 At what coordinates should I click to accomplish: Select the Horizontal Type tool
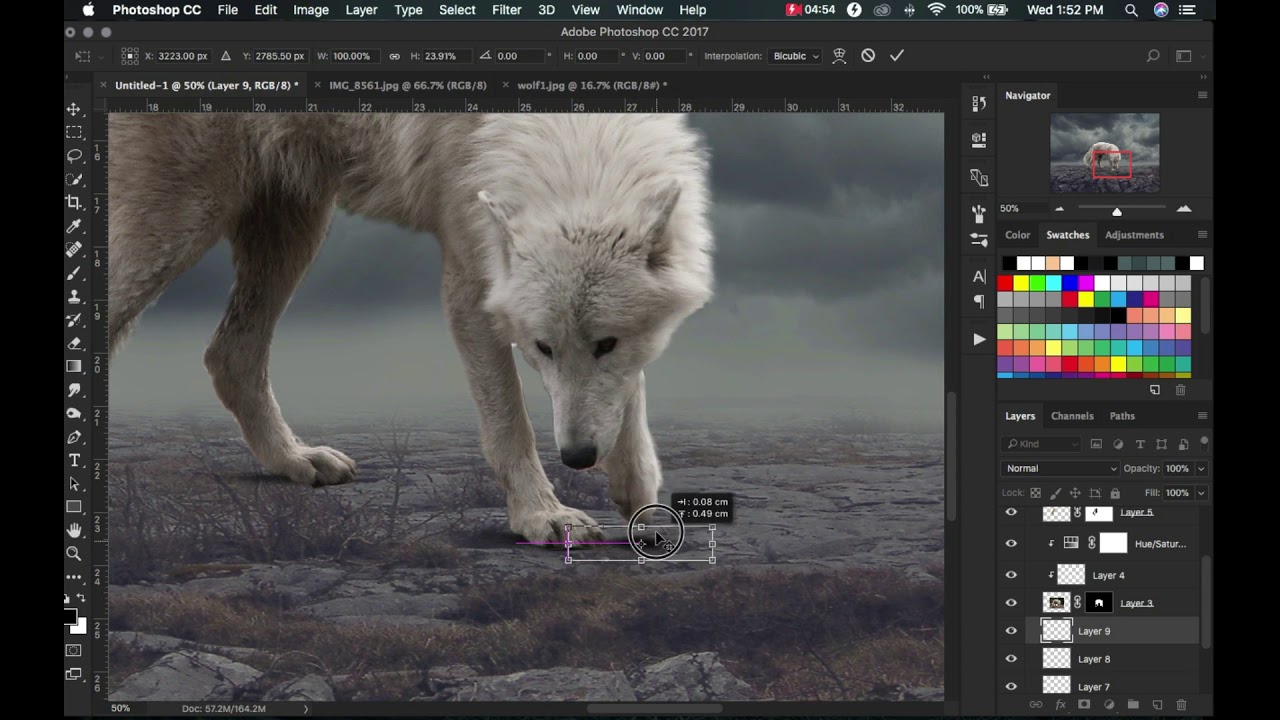click(x=74, y=460)
